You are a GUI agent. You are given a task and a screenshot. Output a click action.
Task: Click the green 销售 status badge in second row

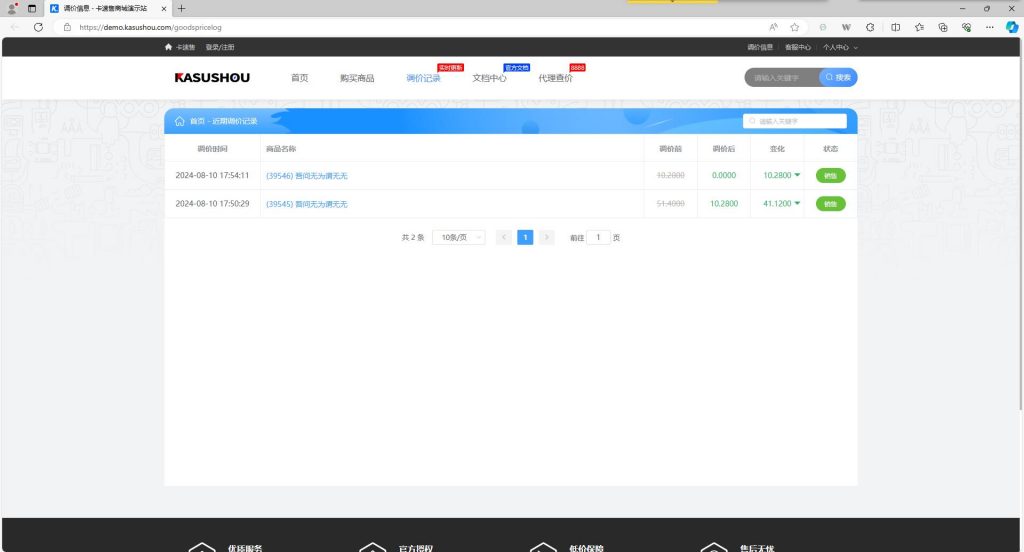coord(830,204)
